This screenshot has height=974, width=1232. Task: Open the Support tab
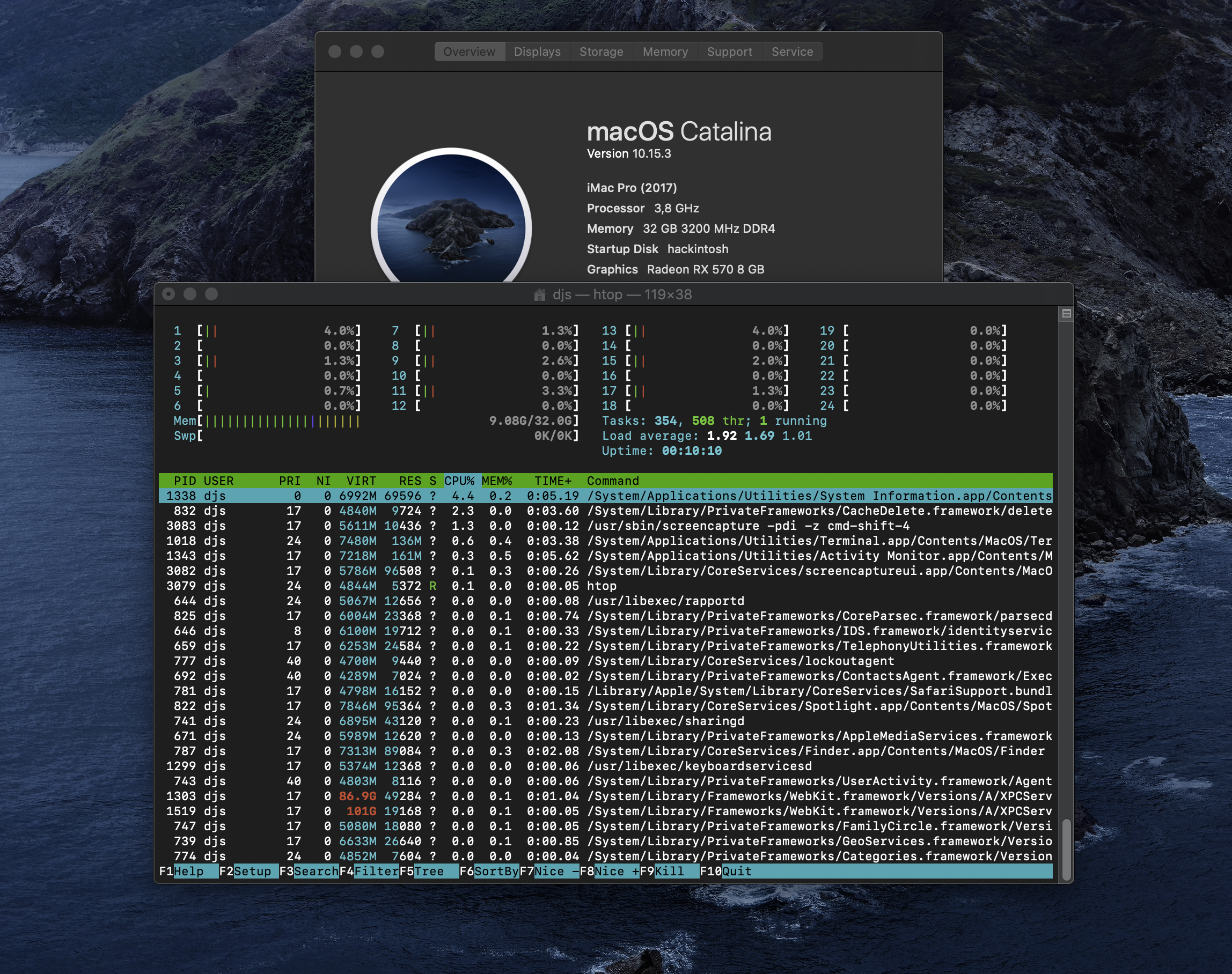click(730, 51)
